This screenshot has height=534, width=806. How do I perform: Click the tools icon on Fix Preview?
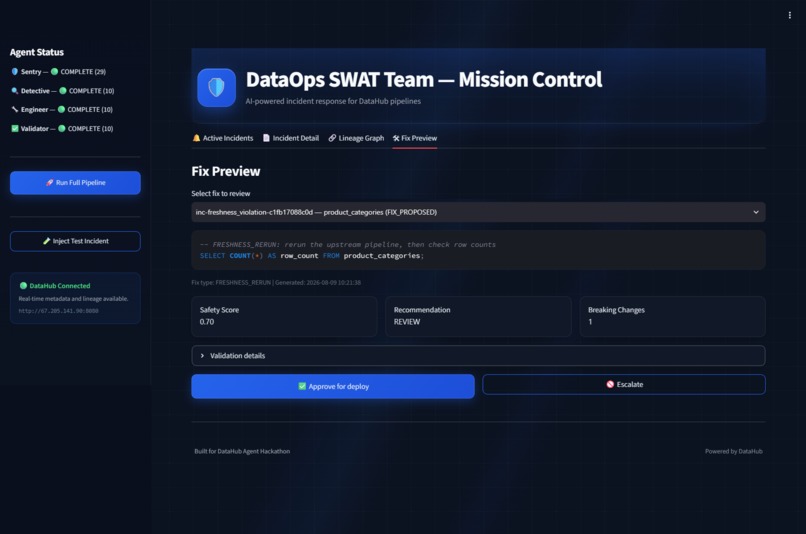pos(396,138)
